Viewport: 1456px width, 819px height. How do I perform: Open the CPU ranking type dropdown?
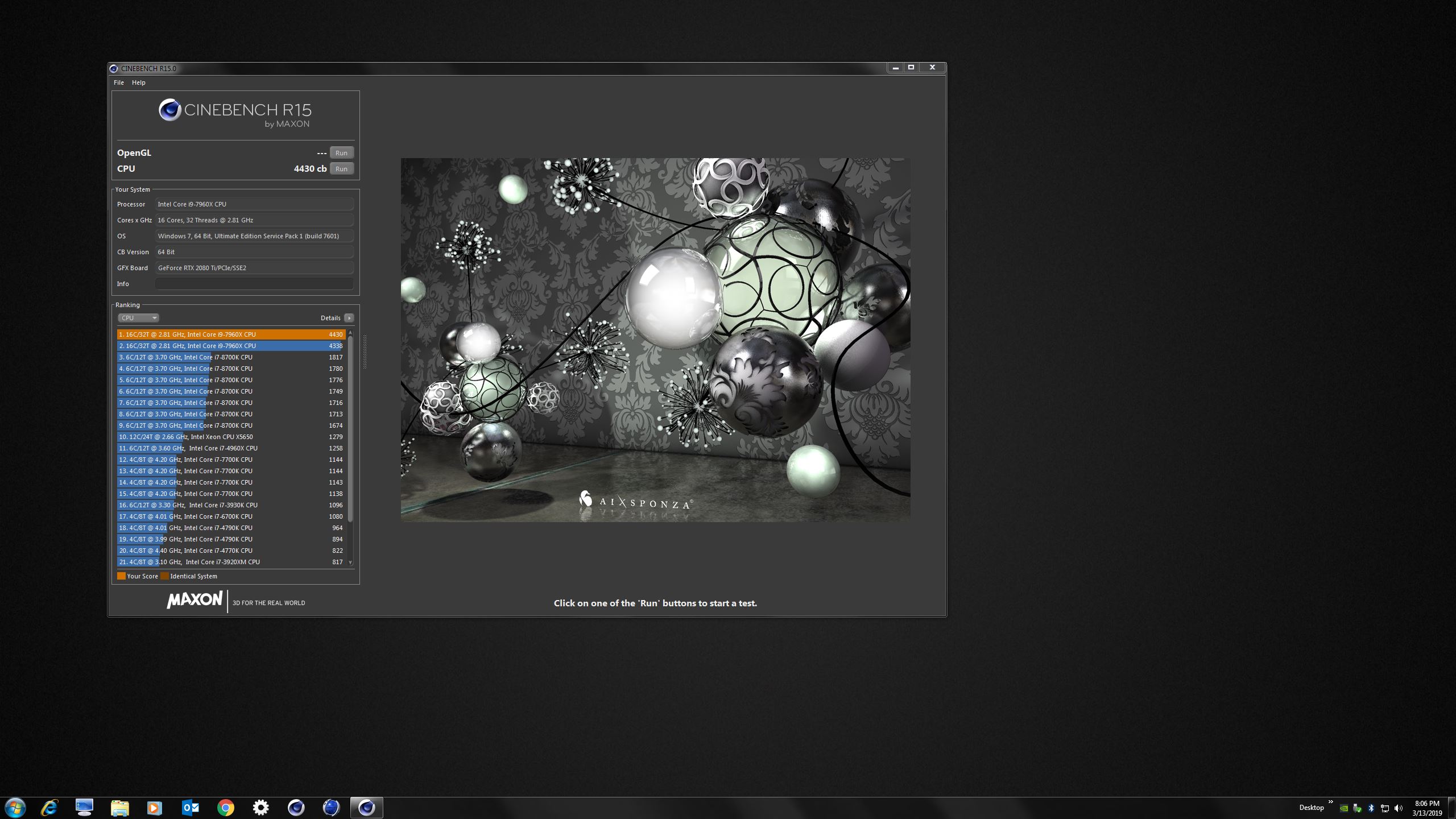click(138, 318)
